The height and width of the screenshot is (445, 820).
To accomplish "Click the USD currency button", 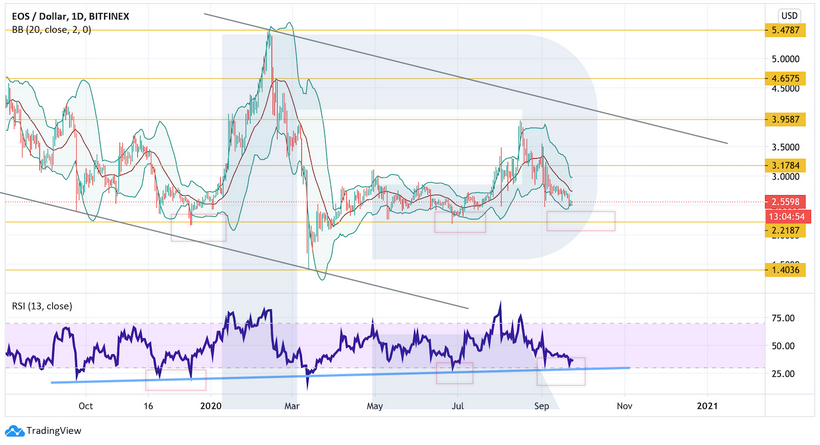I will (789, 16).
